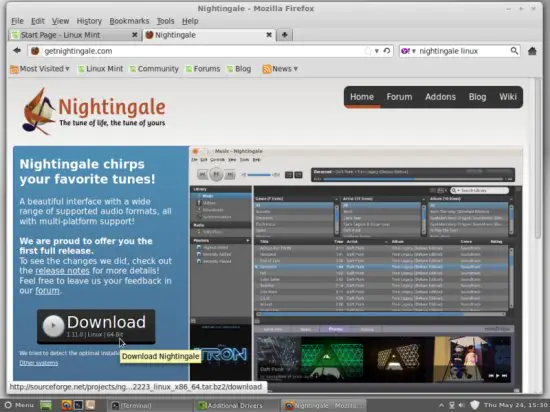Image resolution: width=550 pixels, height=412 pixels.
Task: Open the Blog nav link on site
Action: [477, 97]
